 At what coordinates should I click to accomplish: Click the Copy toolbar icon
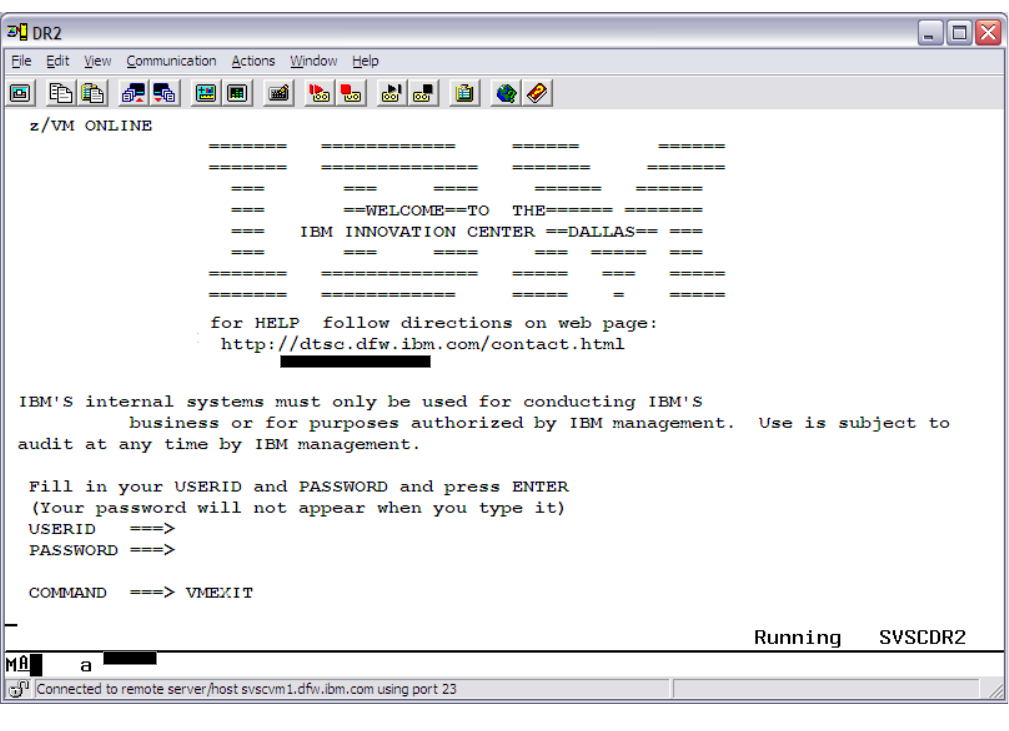(60, 93)
